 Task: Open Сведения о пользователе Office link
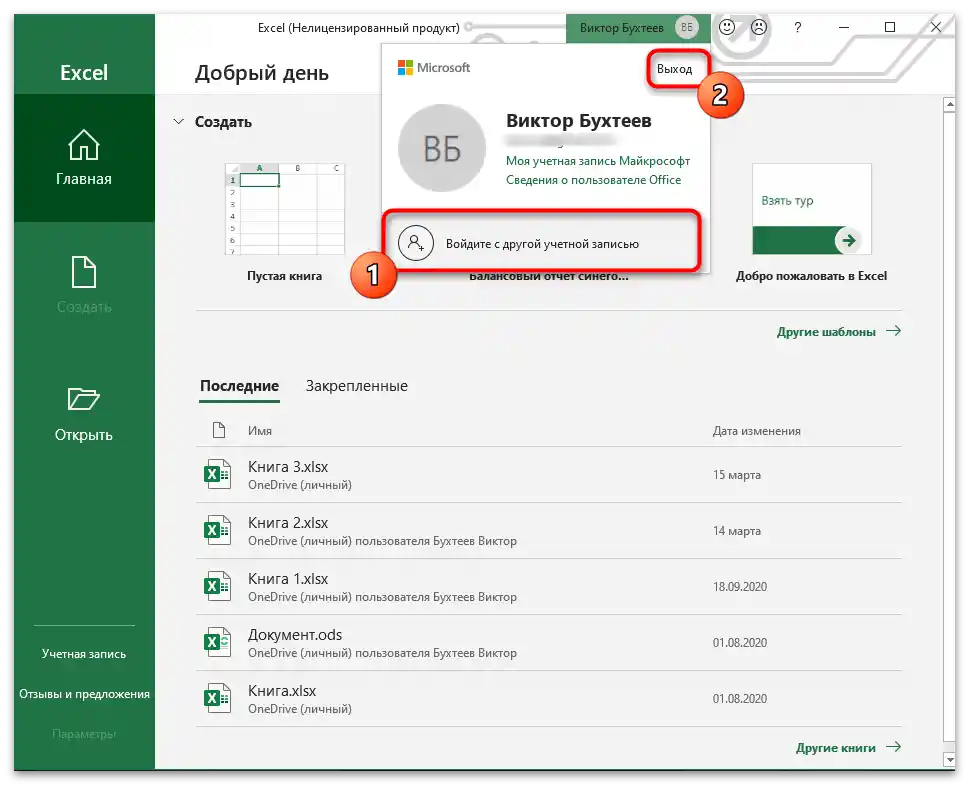(593, 180)
